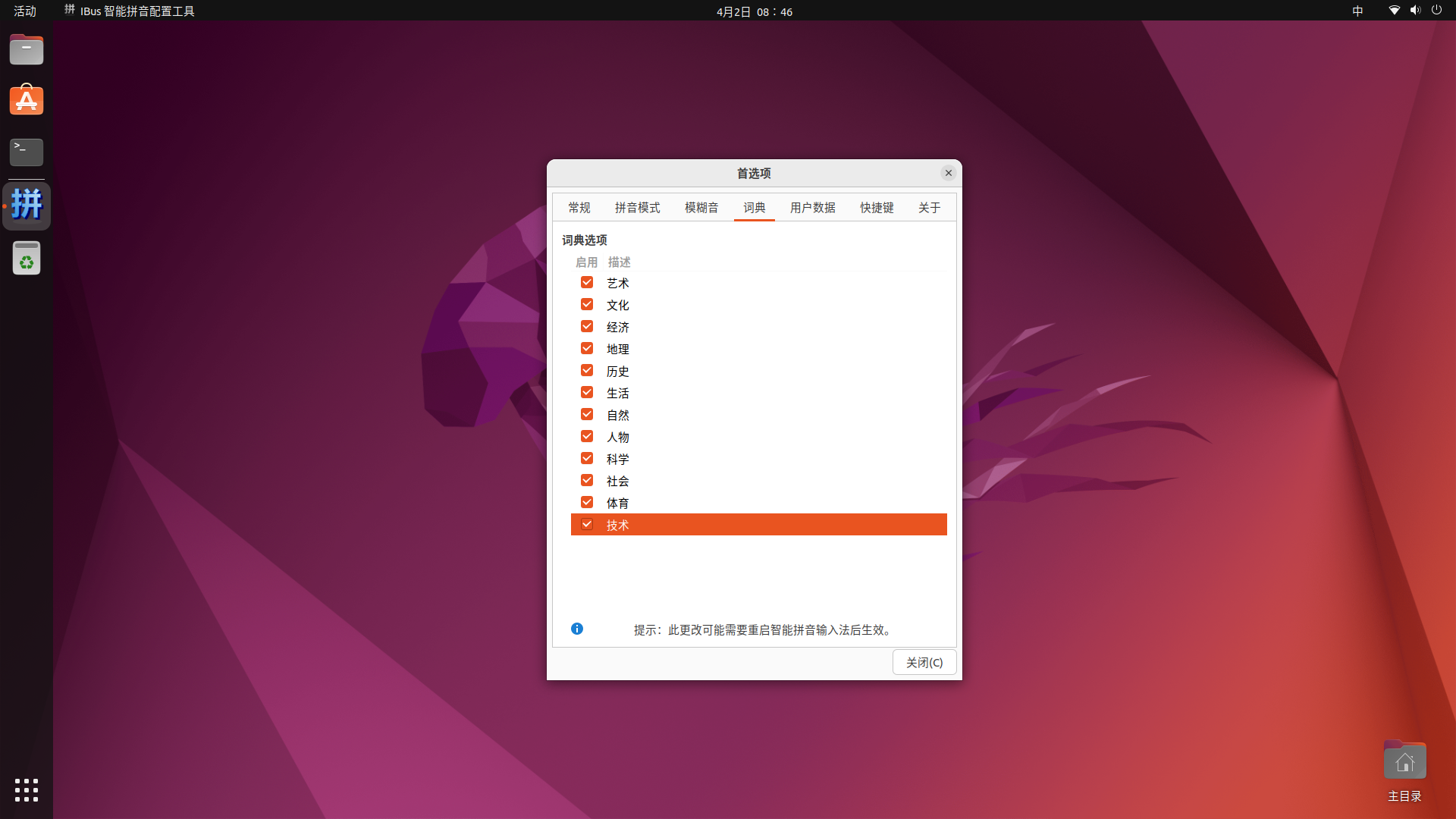
Task: Open the 中 input method indicator
Action: [1357, 11]
